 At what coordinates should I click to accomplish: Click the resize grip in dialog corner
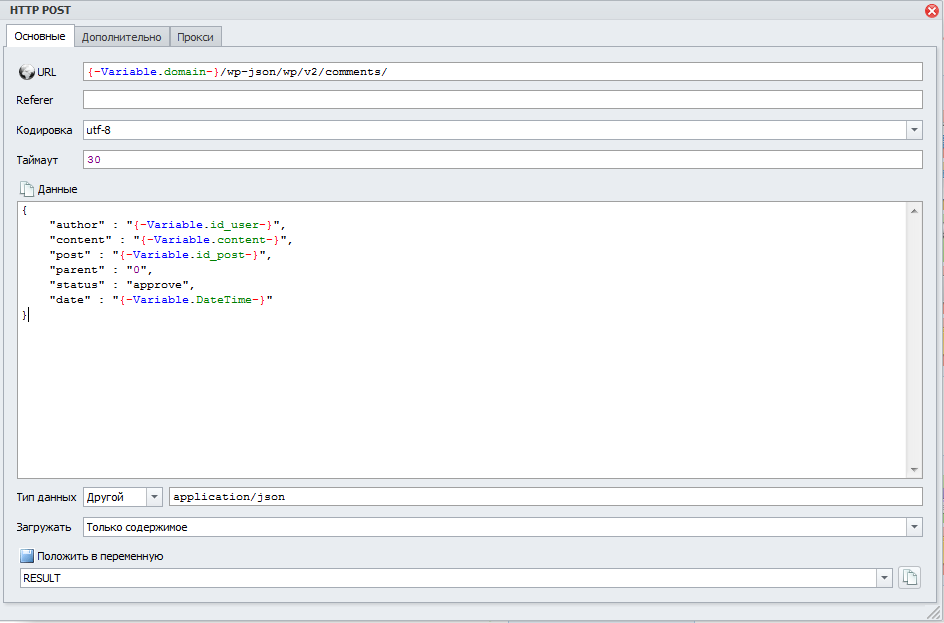pyautogui.click(x=933, y=612)
